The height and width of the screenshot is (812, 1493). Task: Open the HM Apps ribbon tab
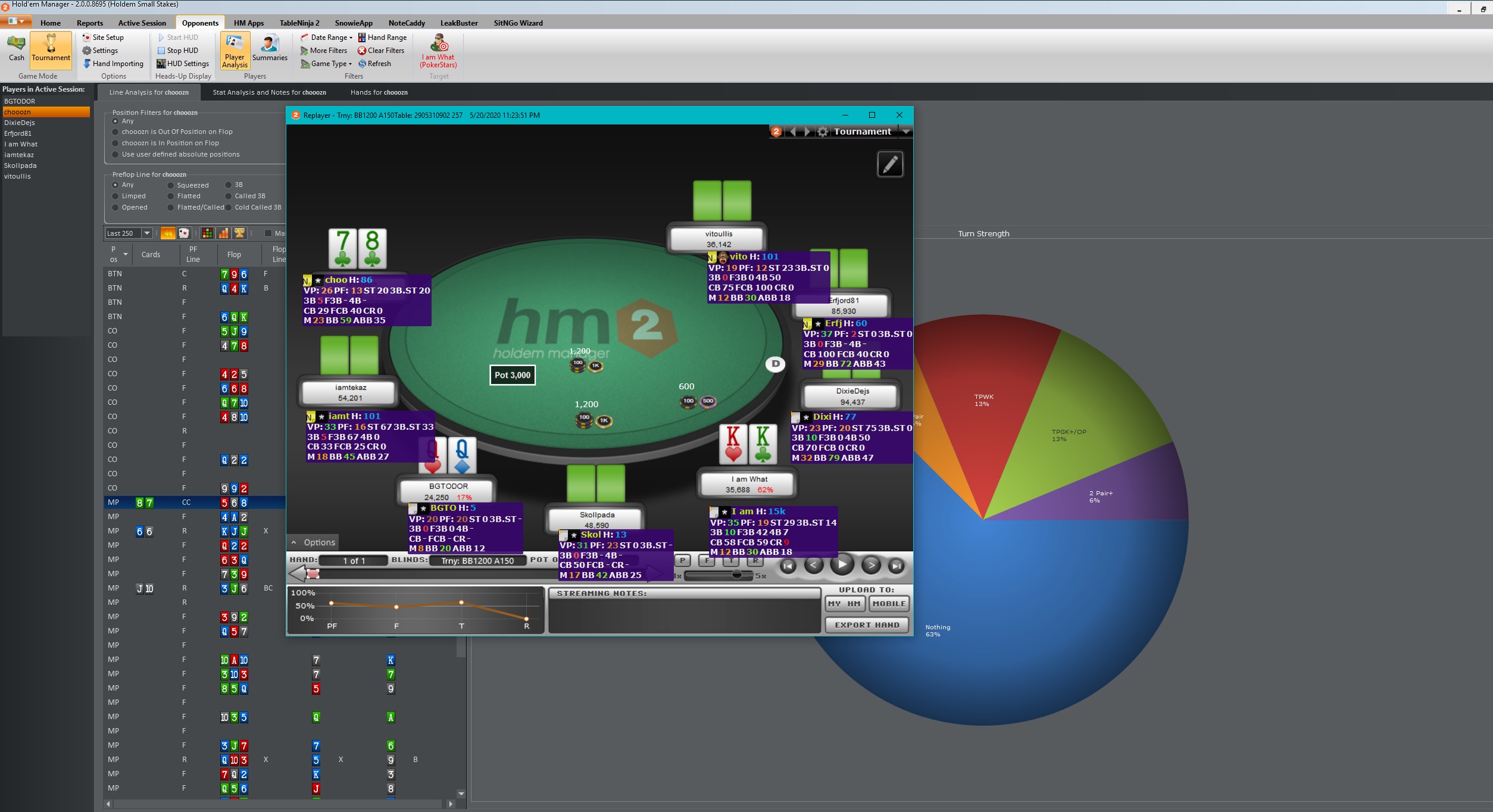pyautogui.click(x=249, y=23)
